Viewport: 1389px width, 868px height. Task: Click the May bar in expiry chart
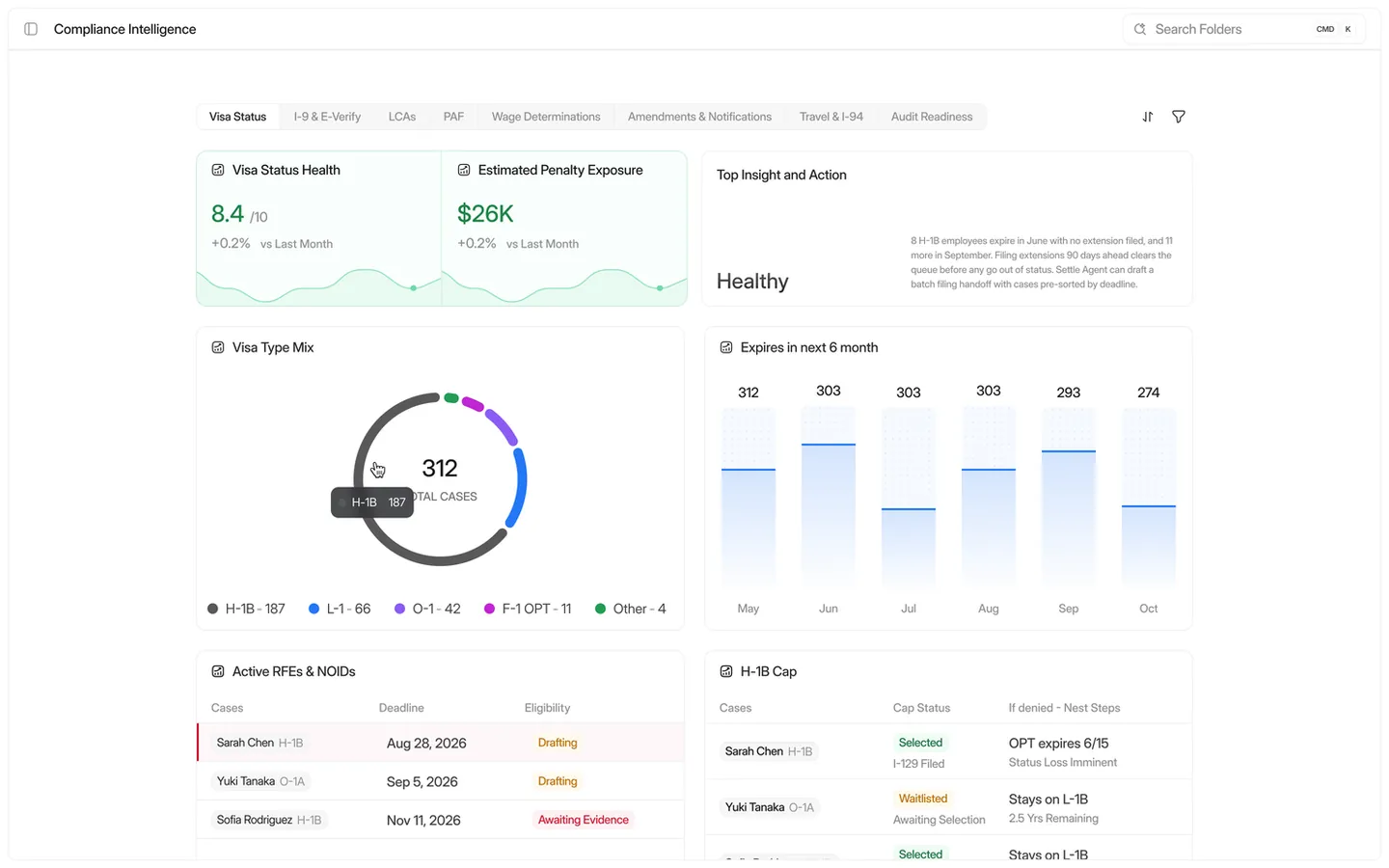point(749,528)
